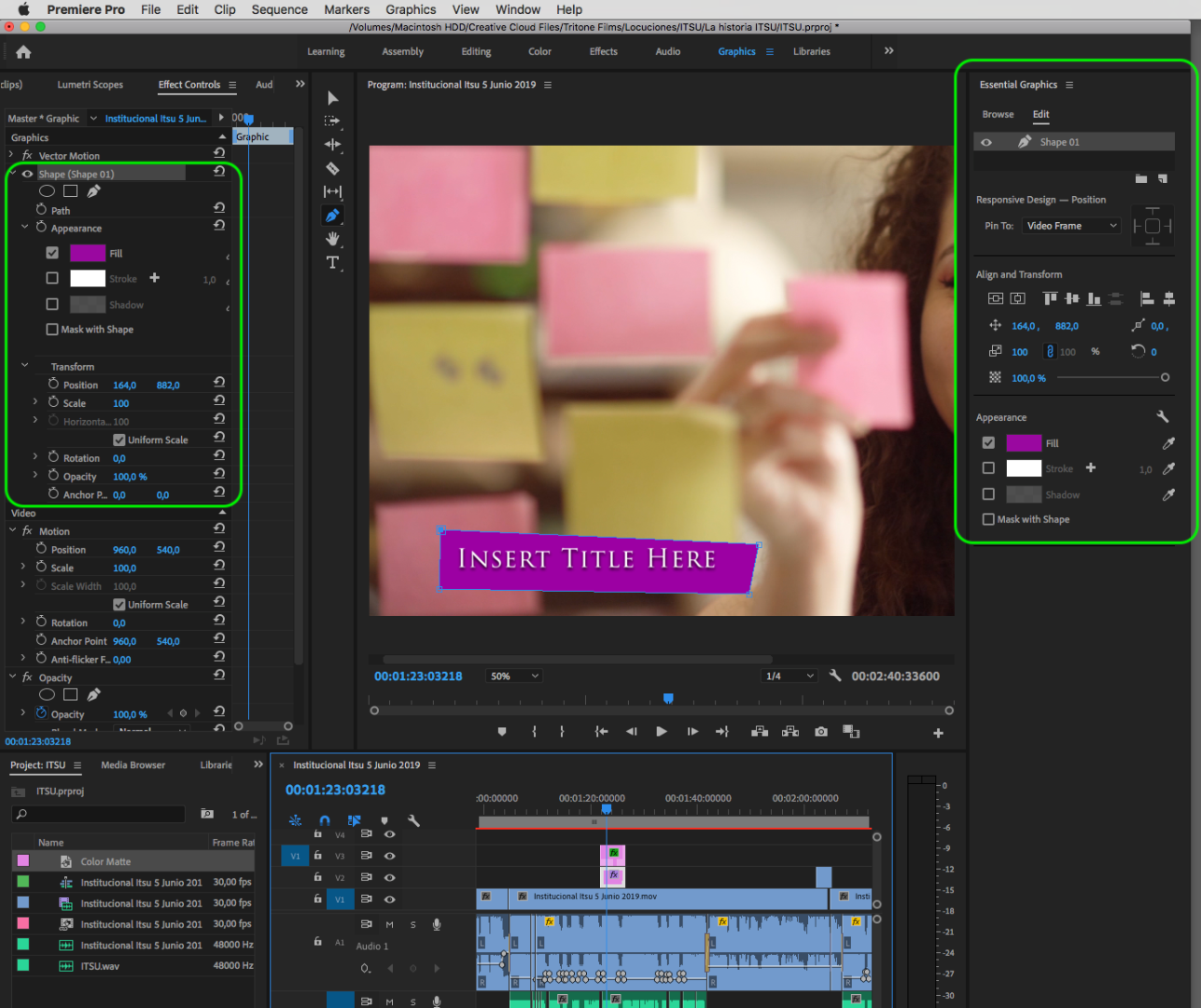Click white Stroke swatch in Essential Graphics
The height and width of the screenshot is (1008, 1201).
pyautogui.click(x=1024, y=469)
